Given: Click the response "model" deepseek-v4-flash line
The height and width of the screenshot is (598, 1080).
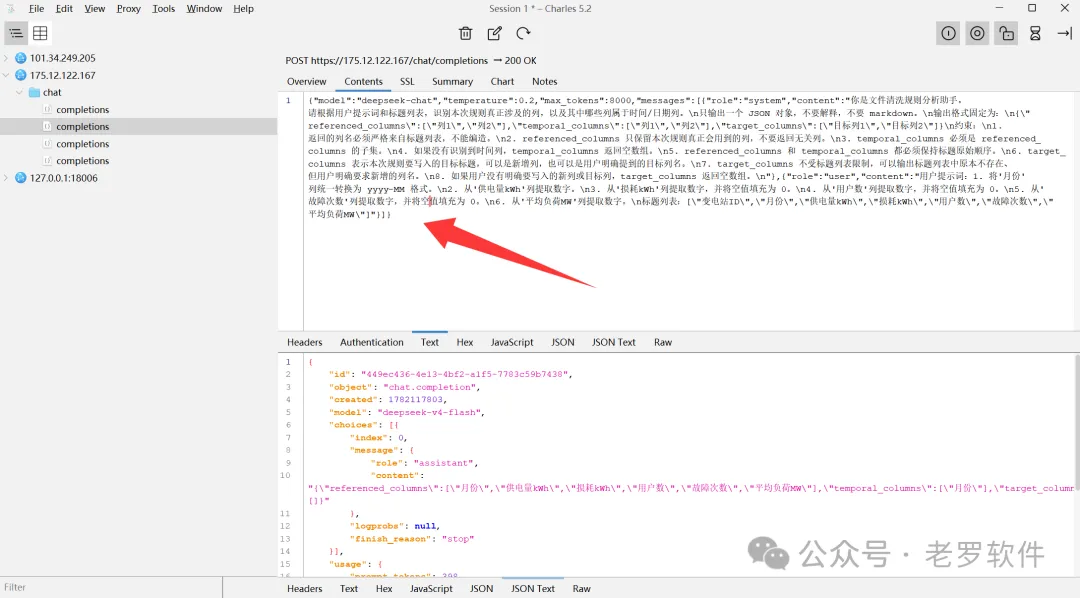Looking at the screenshot, I should [407, 412].
